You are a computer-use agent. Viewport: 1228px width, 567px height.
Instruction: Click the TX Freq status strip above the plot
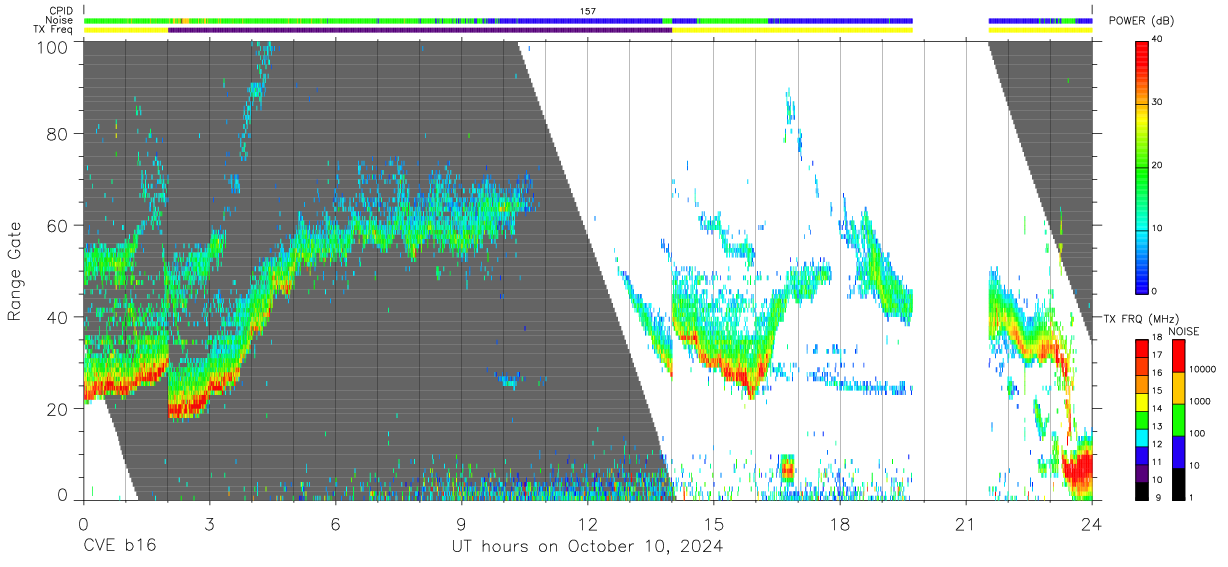click(588, 30)
